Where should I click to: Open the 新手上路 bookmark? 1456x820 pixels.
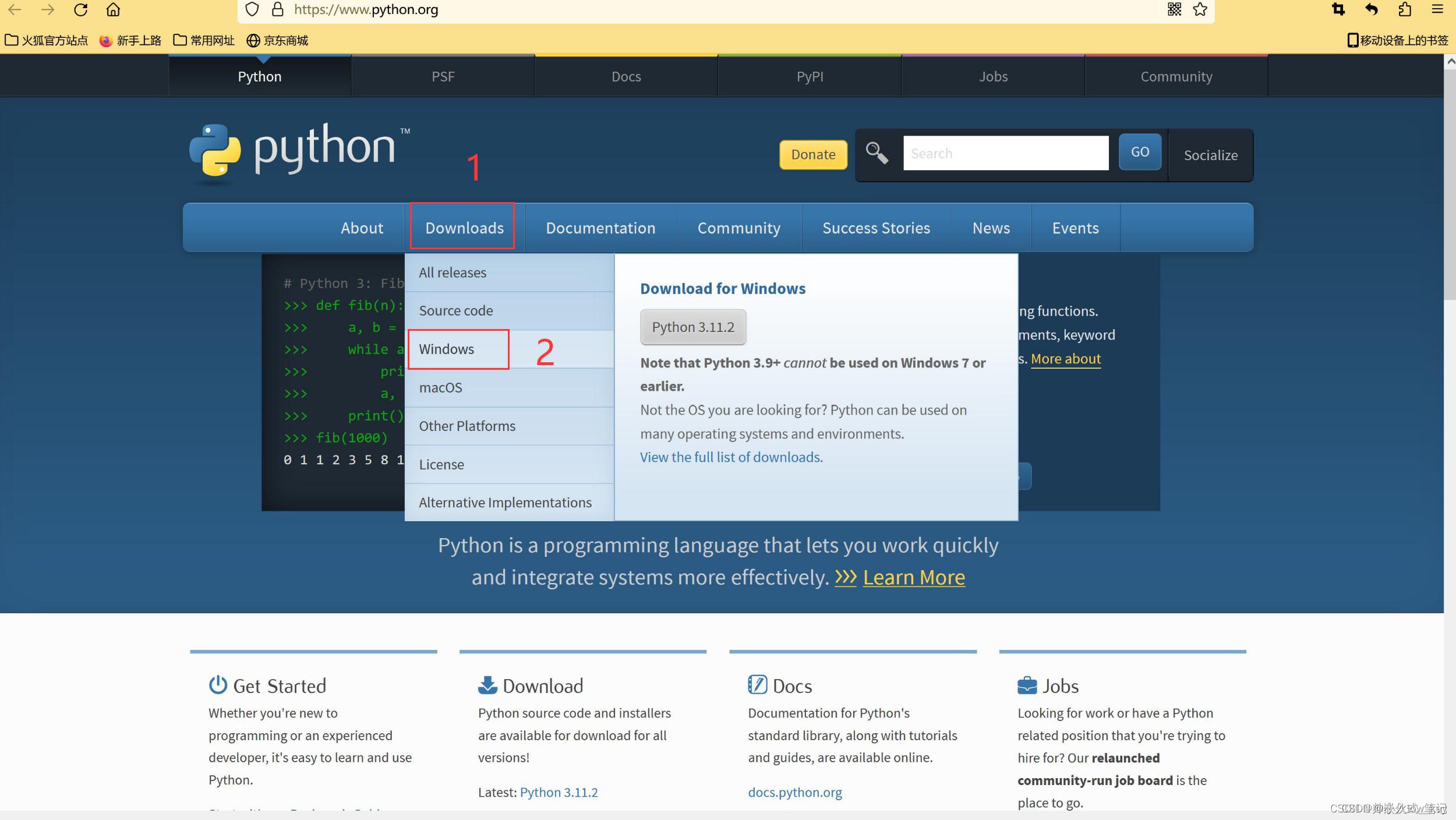click(x=130, y=40)
